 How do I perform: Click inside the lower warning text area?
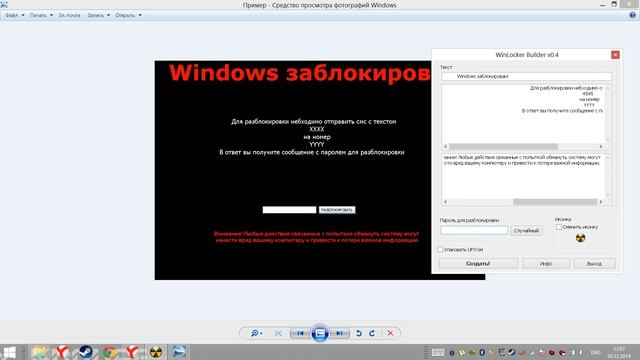tap(523, 176)
